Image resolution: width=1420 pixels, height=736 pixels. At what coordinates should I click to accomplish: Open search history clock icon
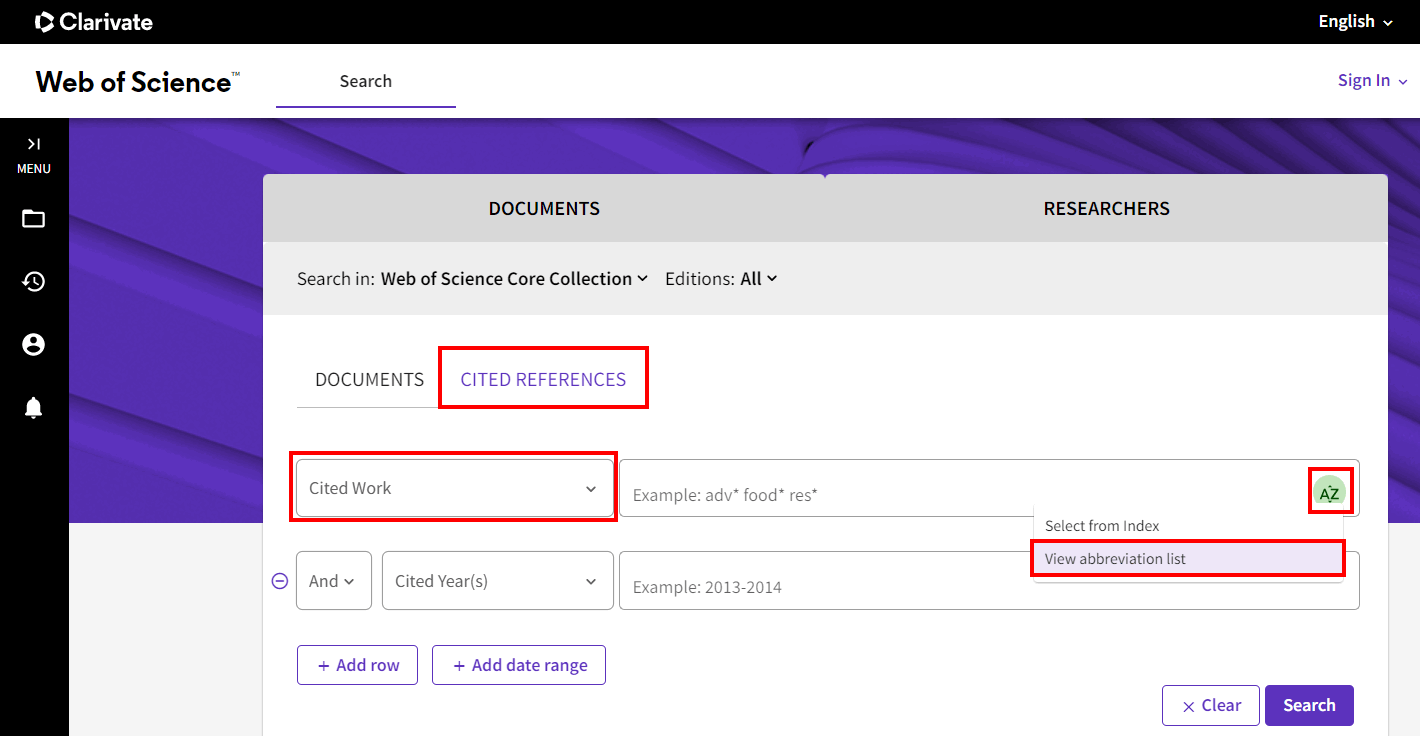(34, 281)
